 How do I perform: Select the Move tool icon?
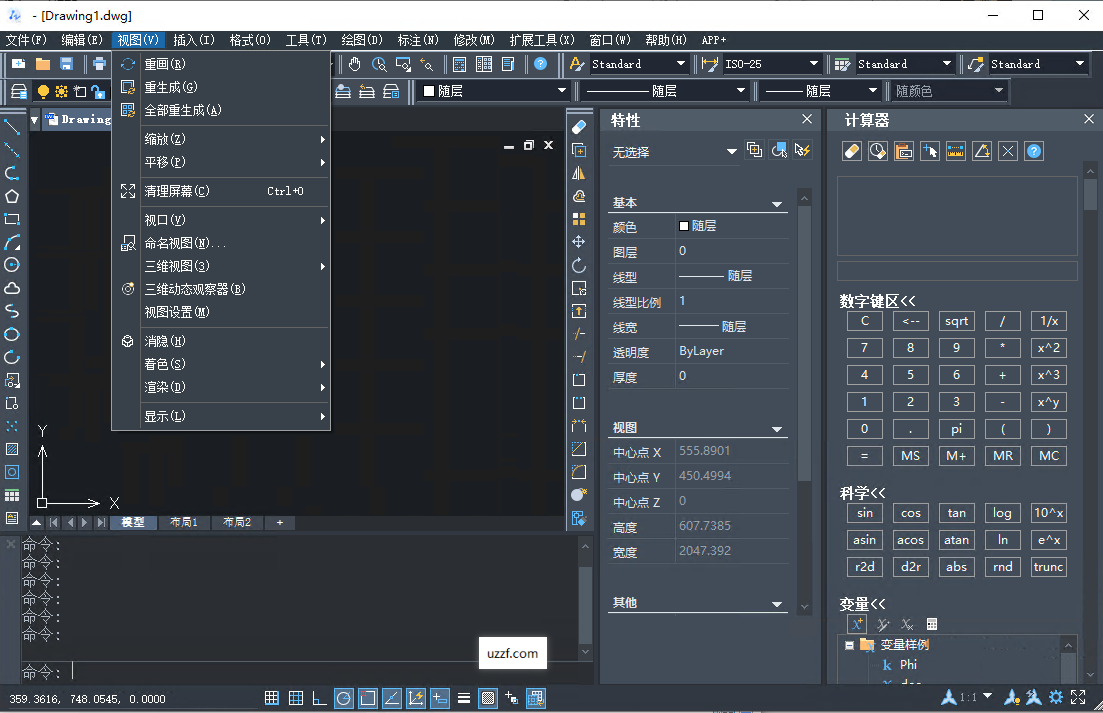pyautogui.click(x=579, y=242)
